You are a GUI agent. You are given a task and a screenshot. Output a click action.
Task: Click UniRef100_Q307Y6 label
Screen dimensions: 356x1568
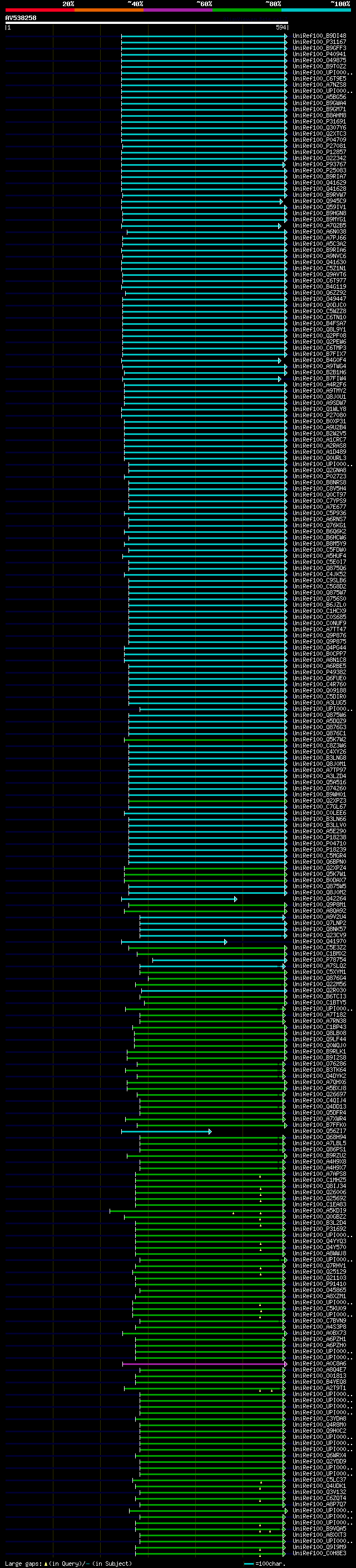pyautogui.click(x=319, y=128)
